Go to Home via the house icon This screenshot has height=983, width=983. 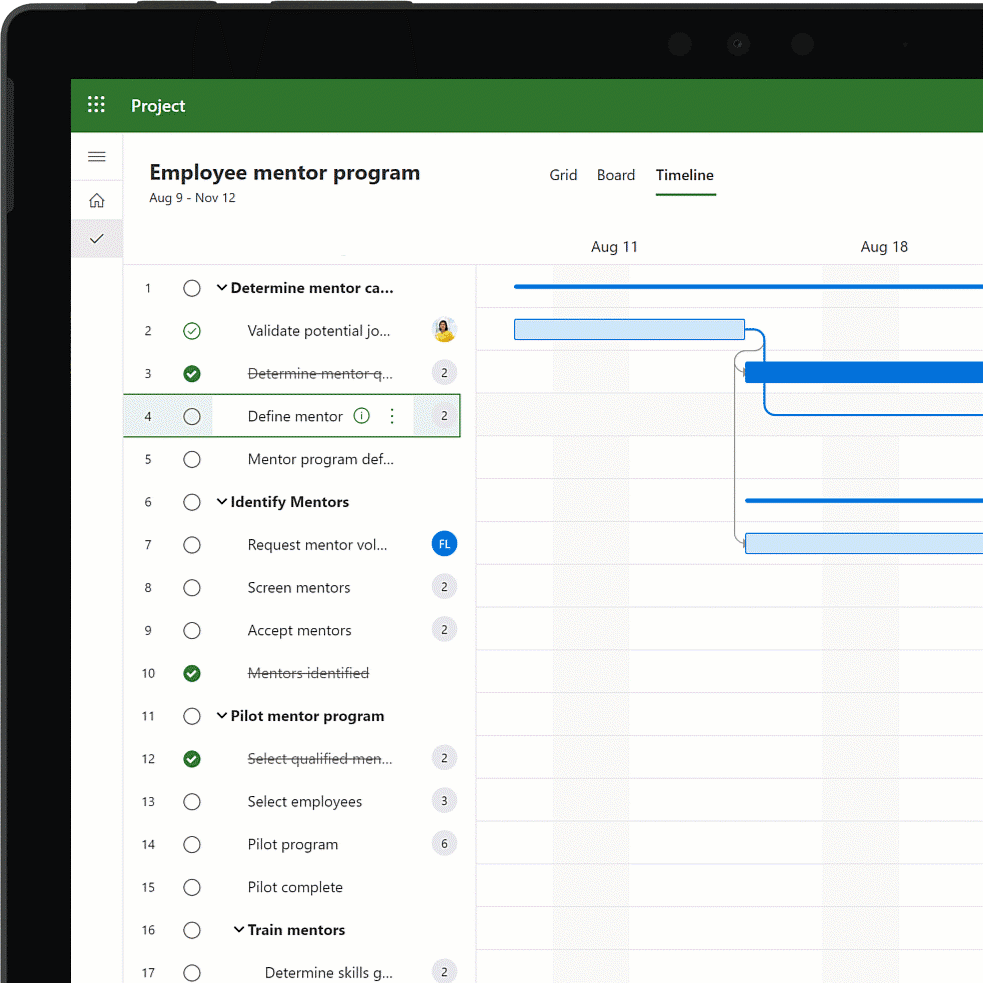point(97,201)
